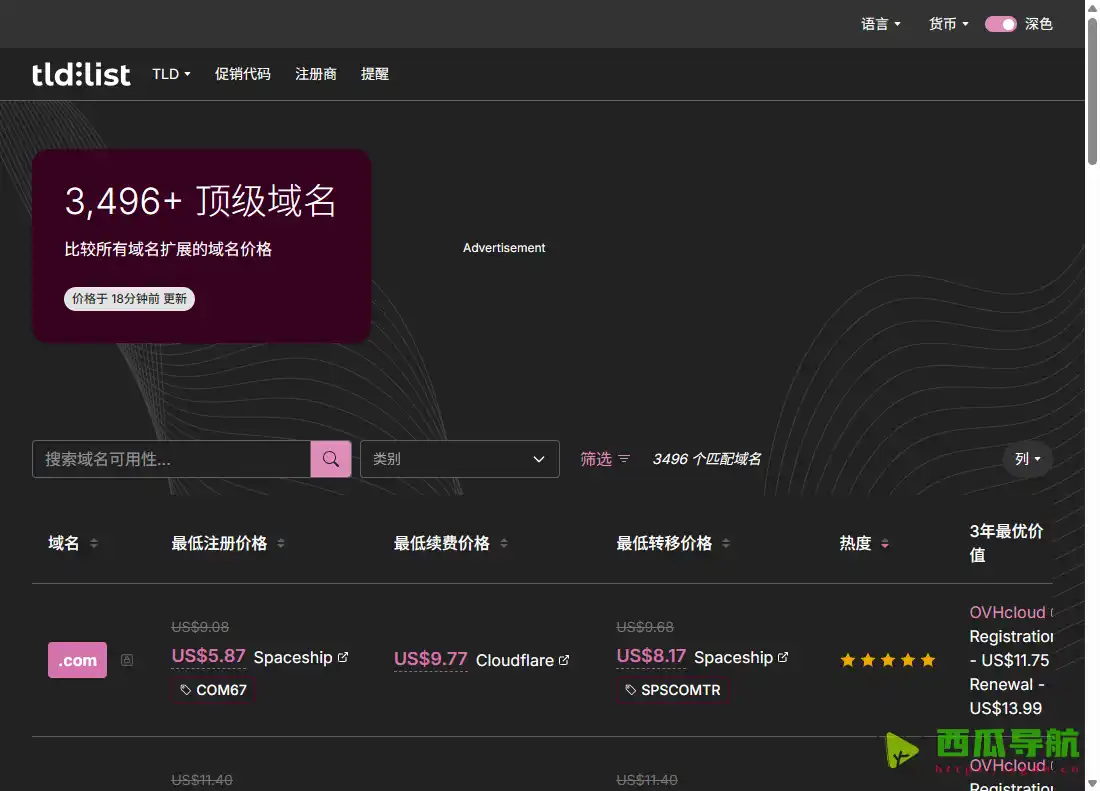The height and width of the screenshot is (791, 1100).
Task: Click the .com domain badge
Action: click(77, 660)
